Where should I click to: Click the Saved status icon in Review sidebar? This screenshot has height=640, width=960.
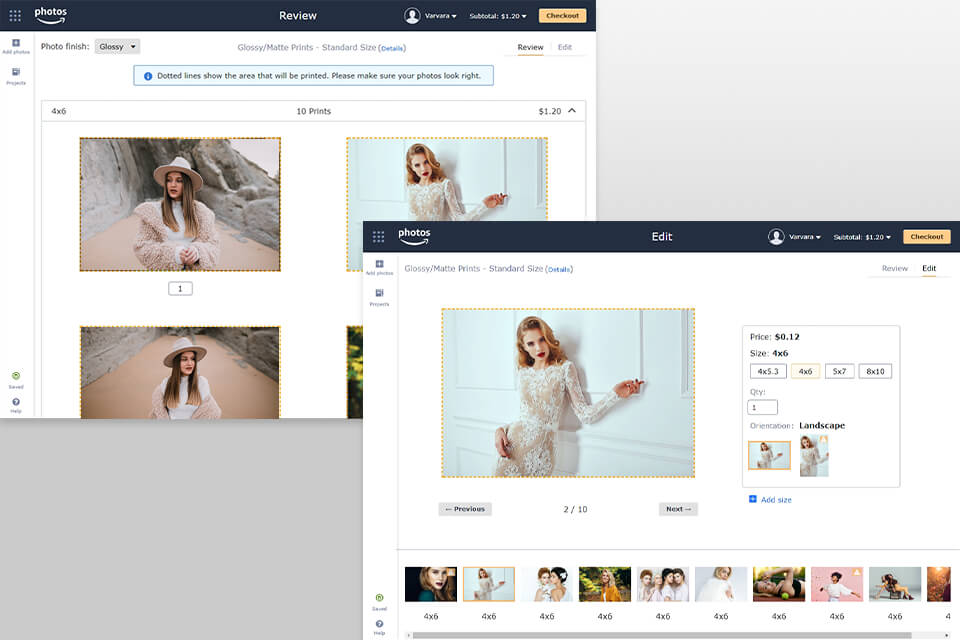(x=15, y=376)
